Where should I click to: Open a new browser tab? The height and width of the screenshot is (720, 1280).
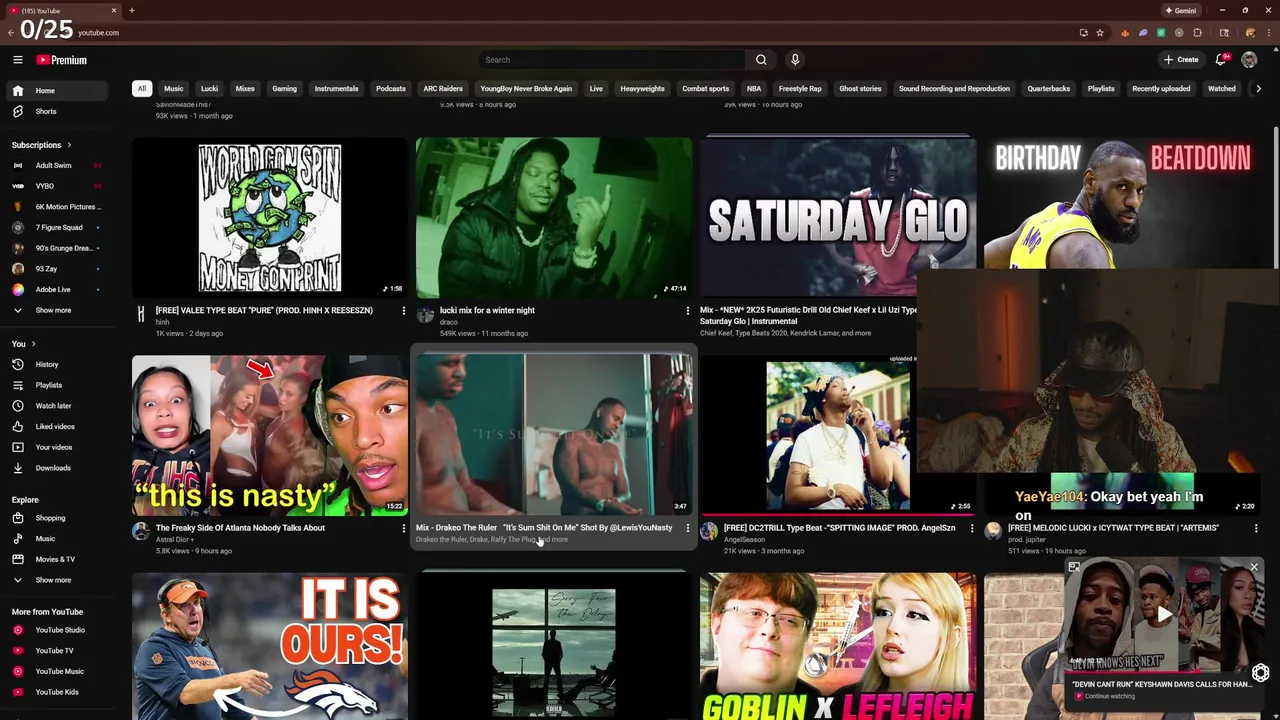point(132,10)
